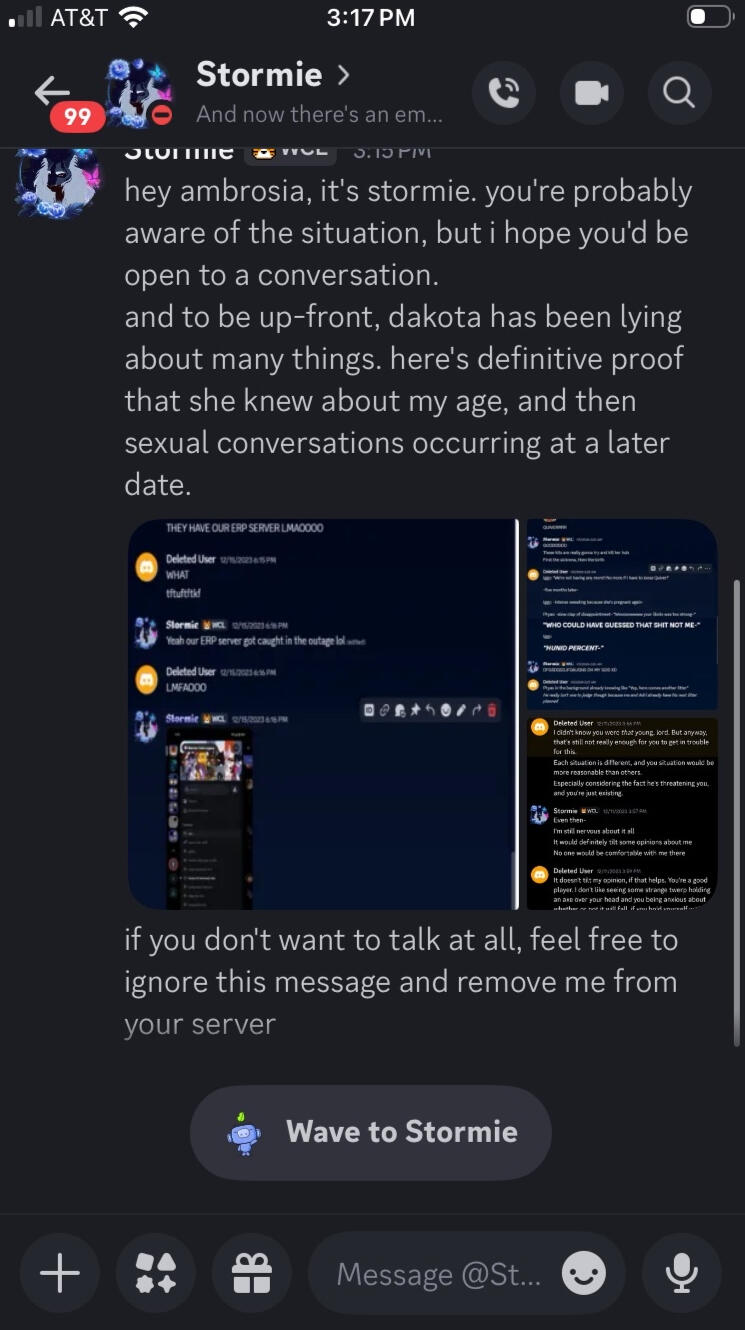Image resolution: width=745 pixels, height=1330 pixels.
Task: Tap the status text under Stormie
Action: tap(319, 114)
